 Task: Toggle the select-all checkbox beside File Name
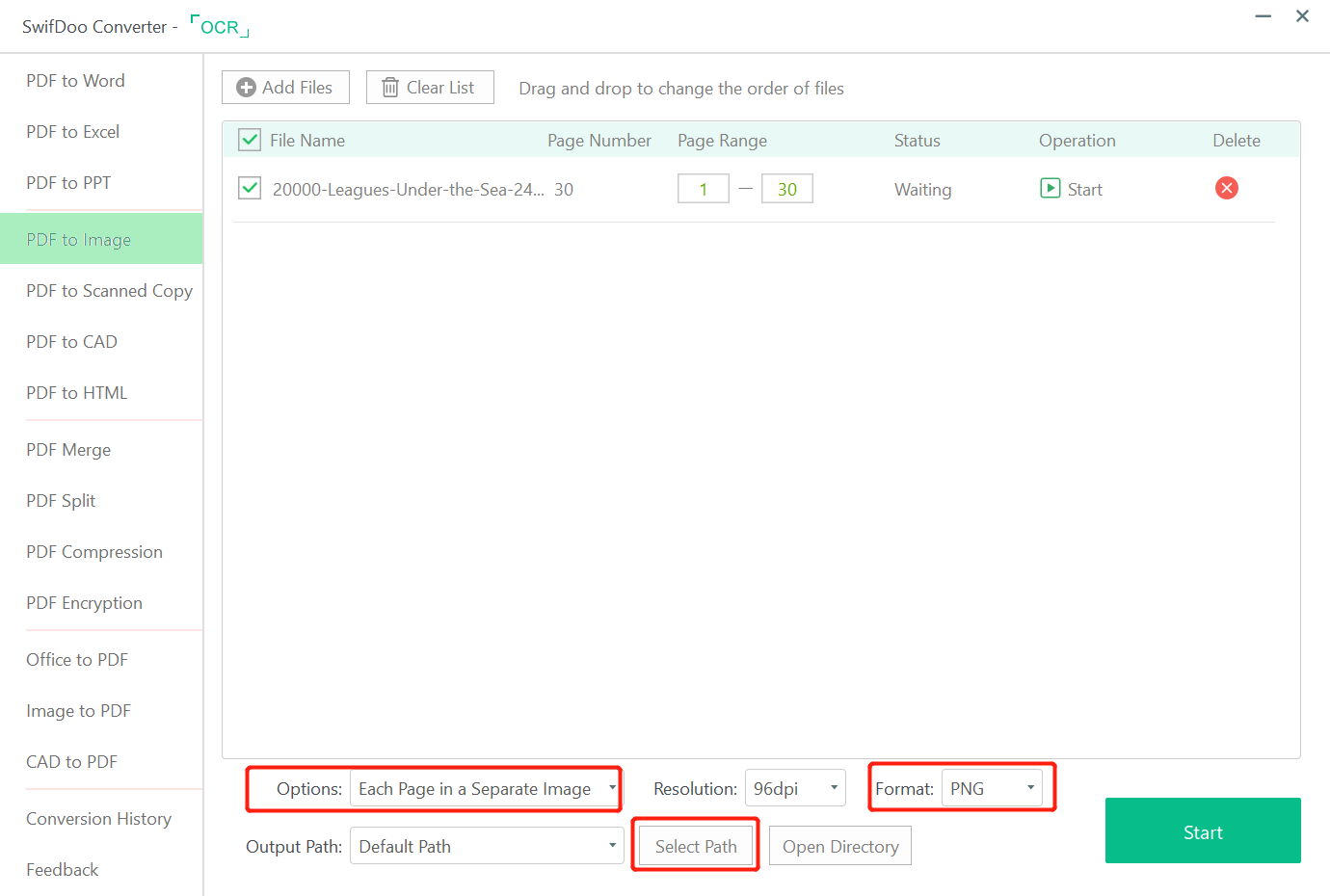tap(250, 140)
